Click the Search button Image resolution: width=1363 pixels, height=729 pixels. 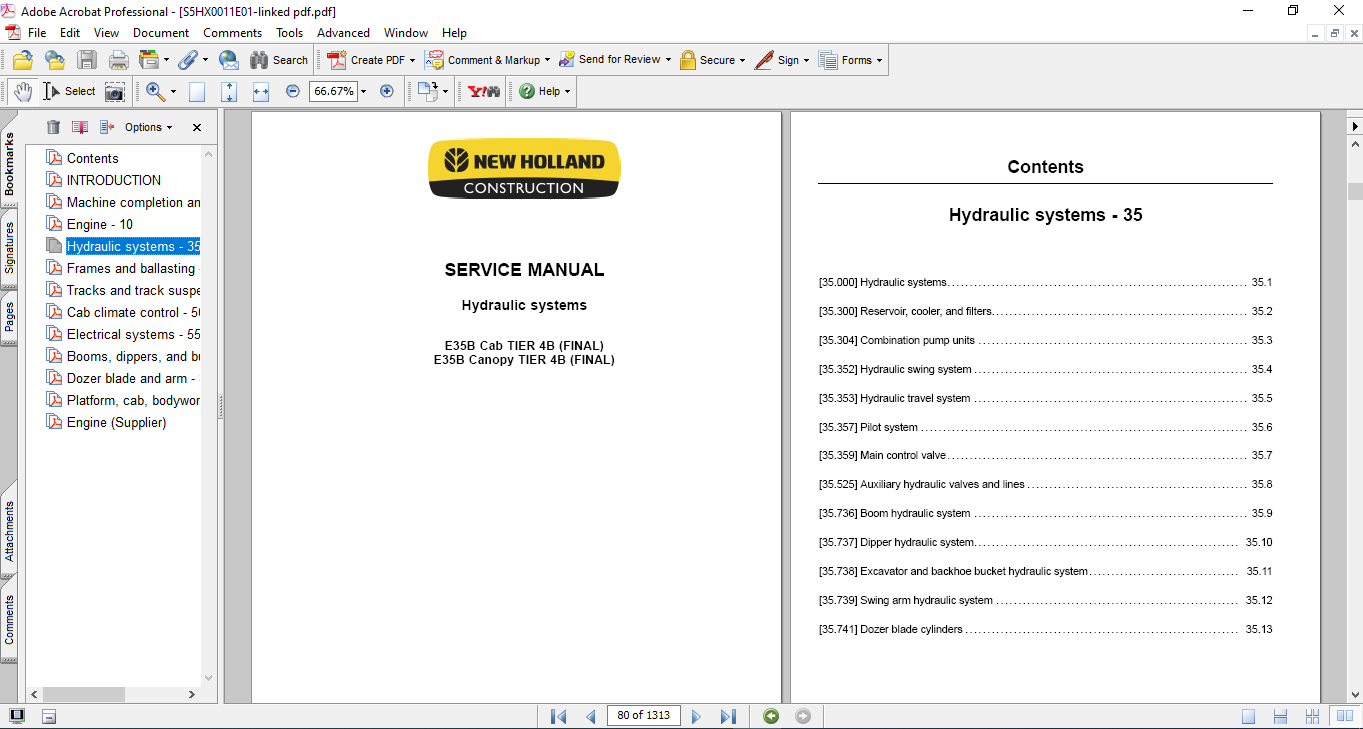click(279, 60)
